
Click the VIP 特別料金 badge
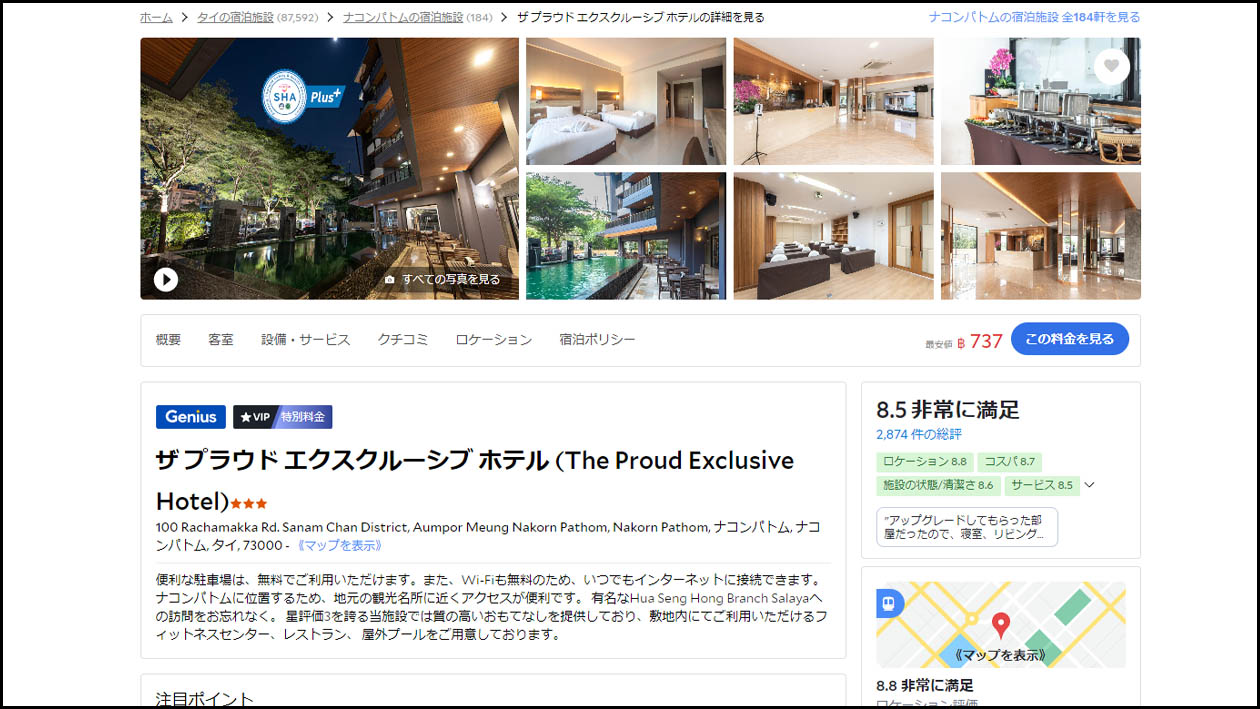(x=282, y=417)
